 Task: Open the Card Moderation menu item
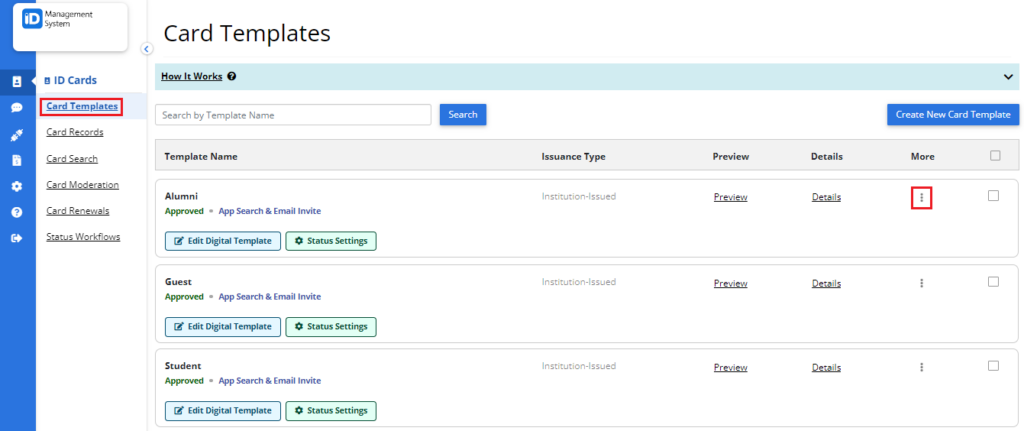(x=82, y=185)
